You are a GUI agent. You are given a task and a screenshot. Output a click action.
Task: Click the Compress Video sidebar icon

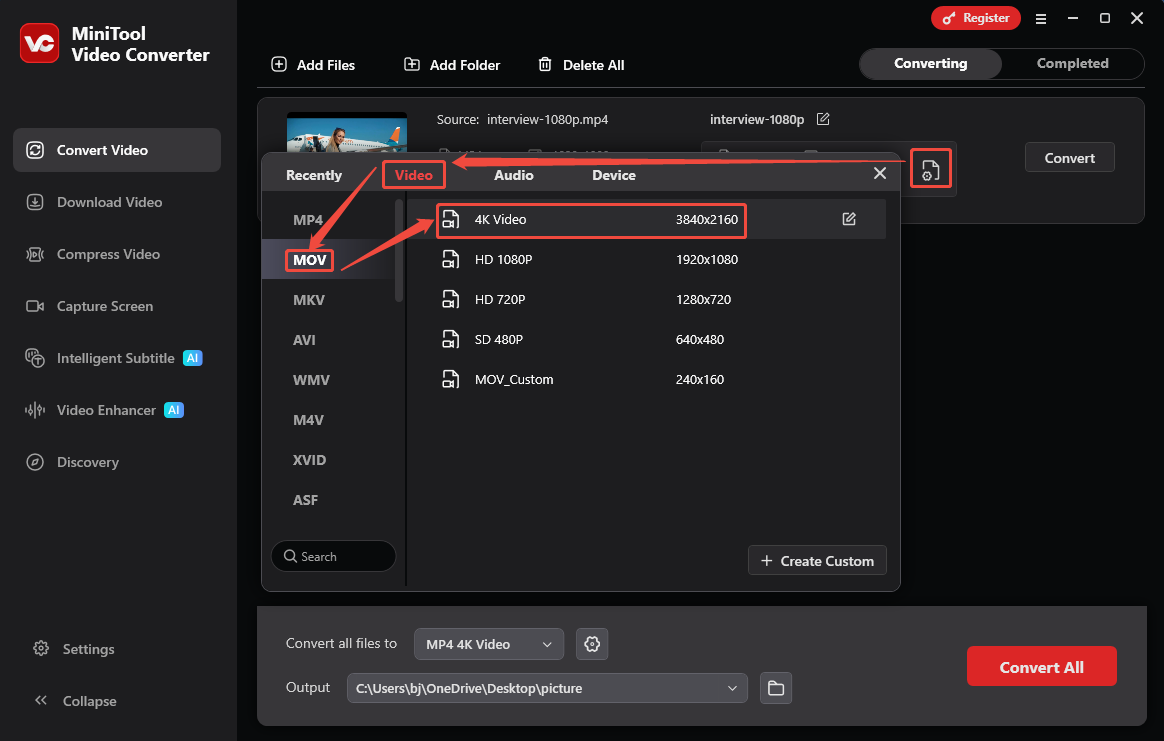(x=35, y=254)
